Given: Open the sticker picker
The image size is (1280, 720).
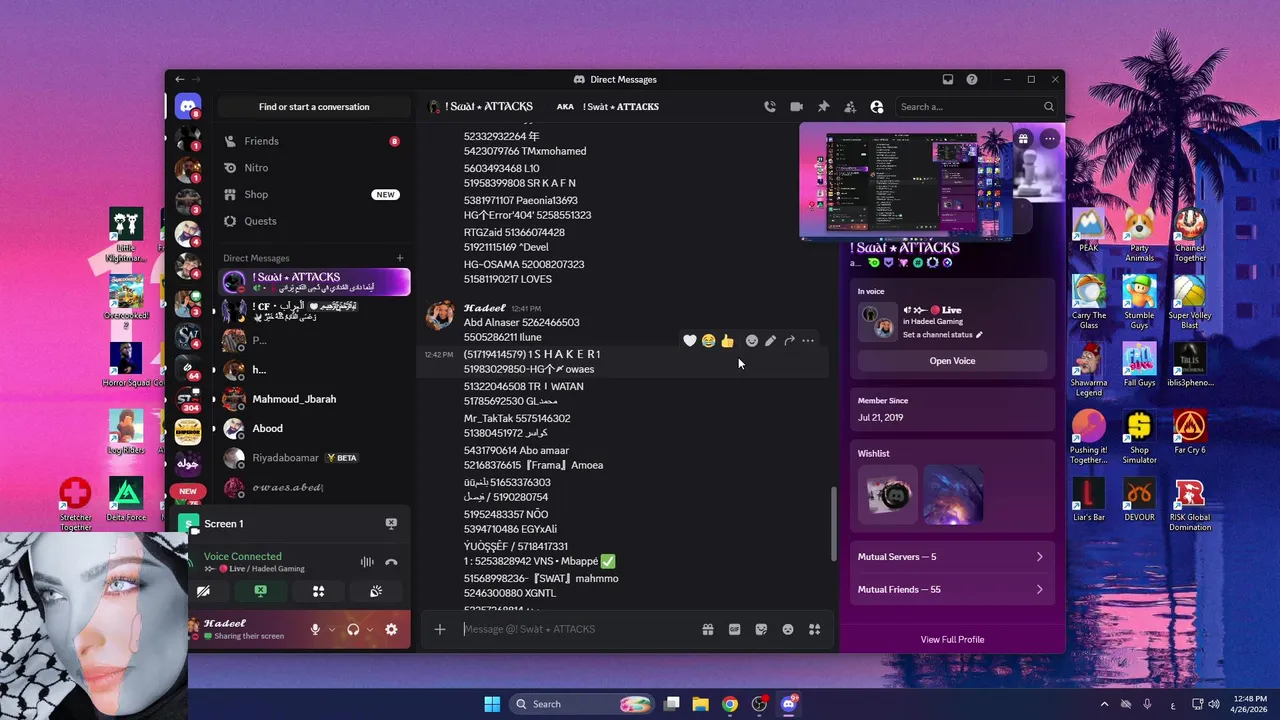Looking at the screenshot, I should [761, 629].
